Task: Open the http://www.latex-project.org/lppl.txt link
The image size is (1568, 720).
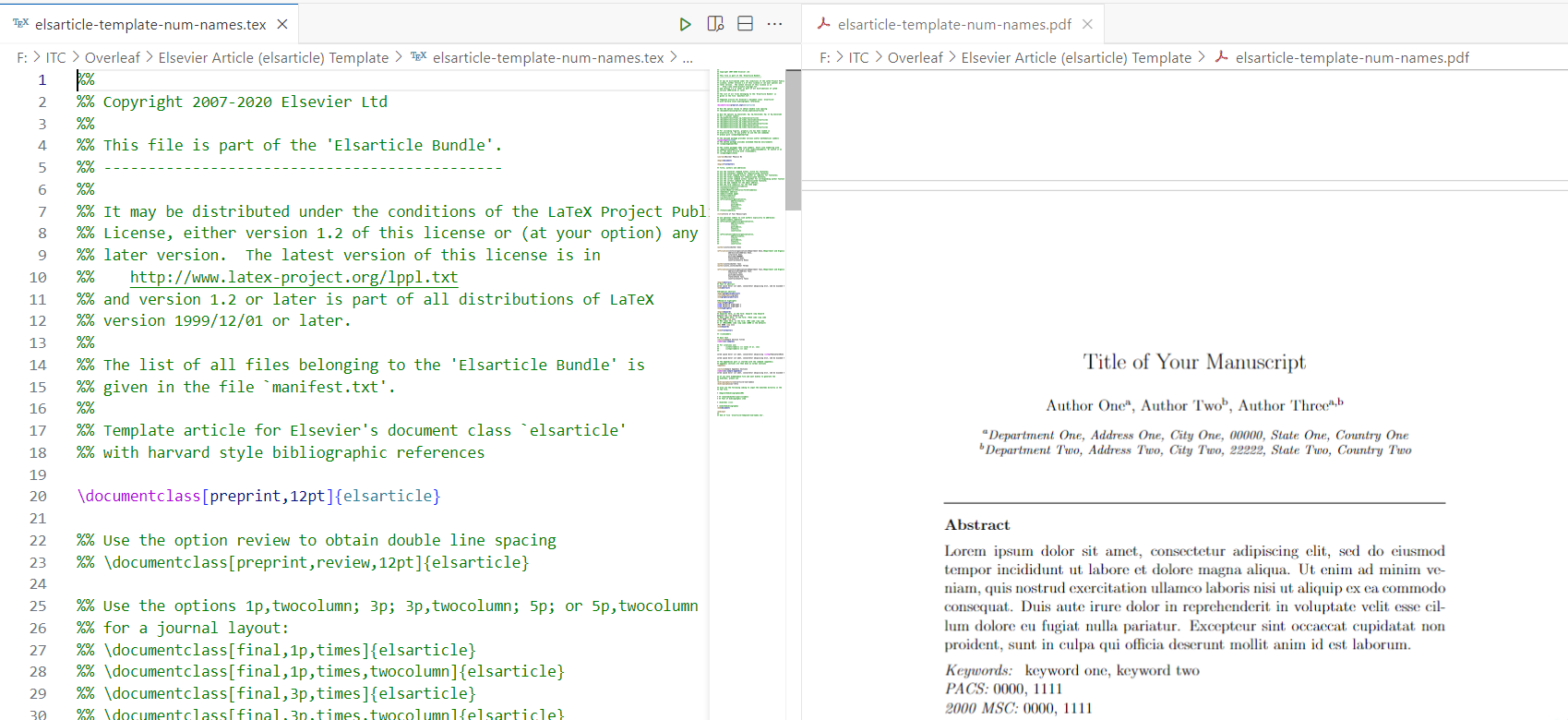Action: pyautogui.click(x=293, y=277)
